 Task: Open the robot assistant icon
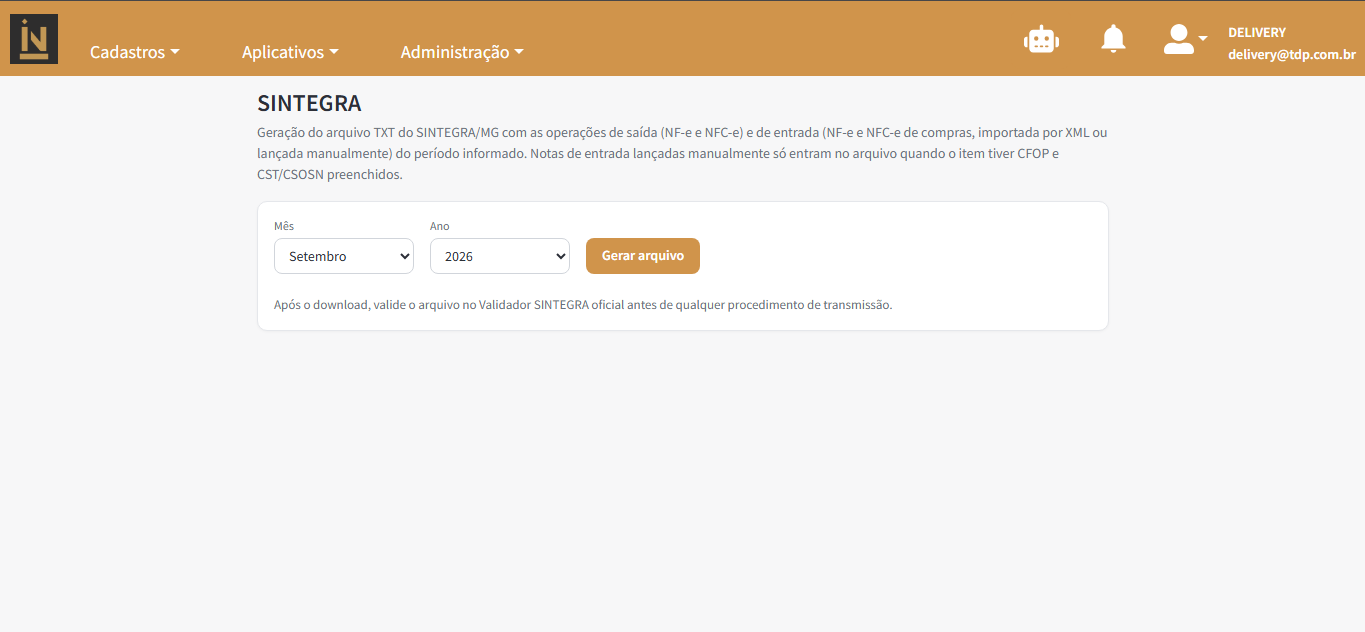pyautogui.click(x=1041, y=39)
